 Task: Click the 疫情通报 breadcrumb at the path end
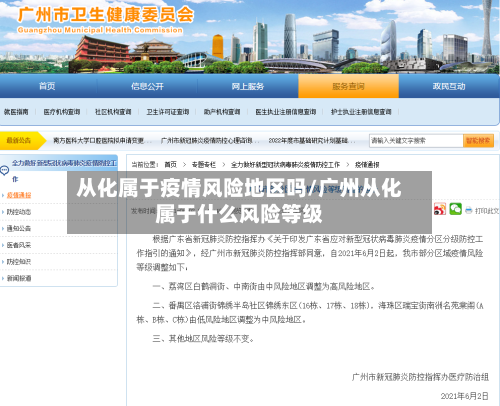click(x=367, y=165)
